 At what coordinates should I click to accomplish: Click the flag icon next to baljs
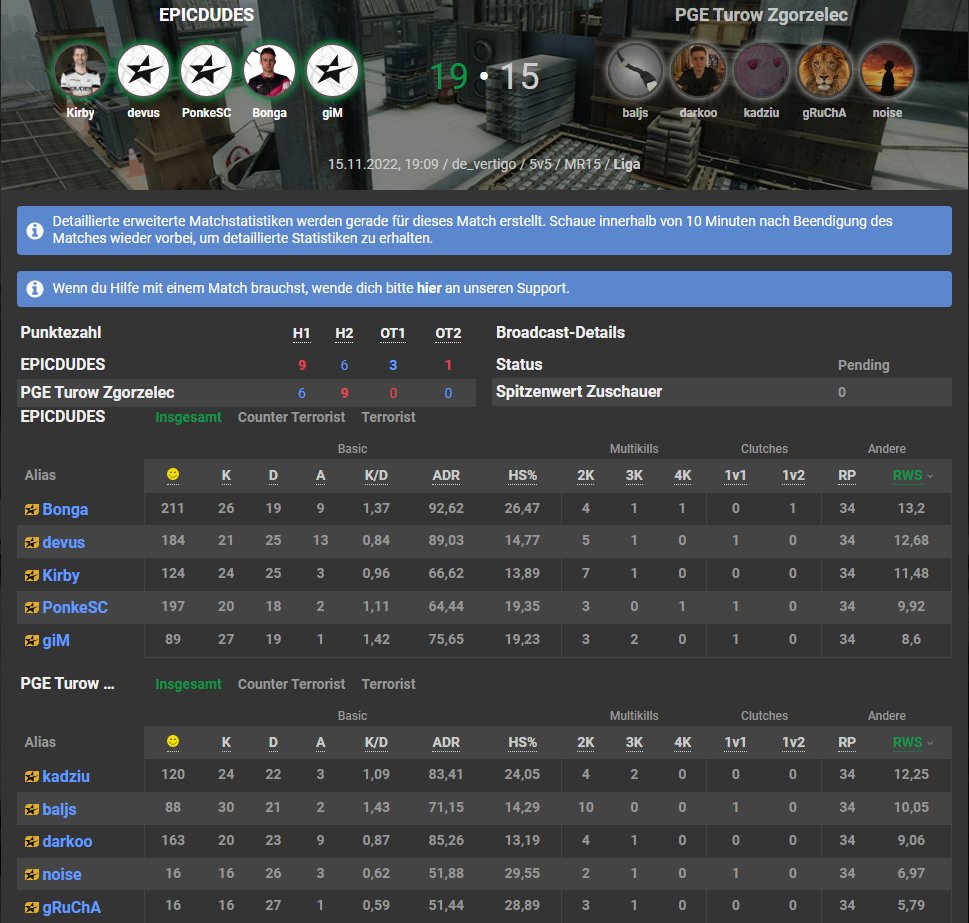click(x=32, y=809)
